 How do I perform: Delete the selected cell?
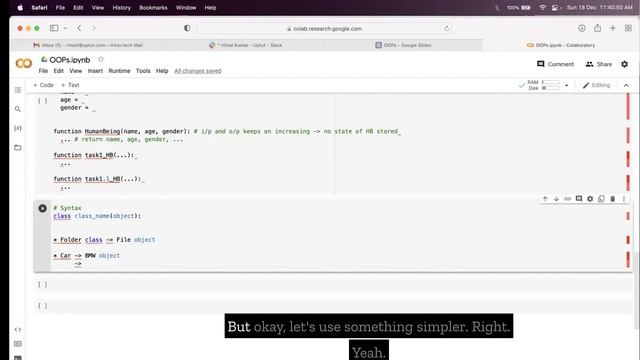[613, 199]
